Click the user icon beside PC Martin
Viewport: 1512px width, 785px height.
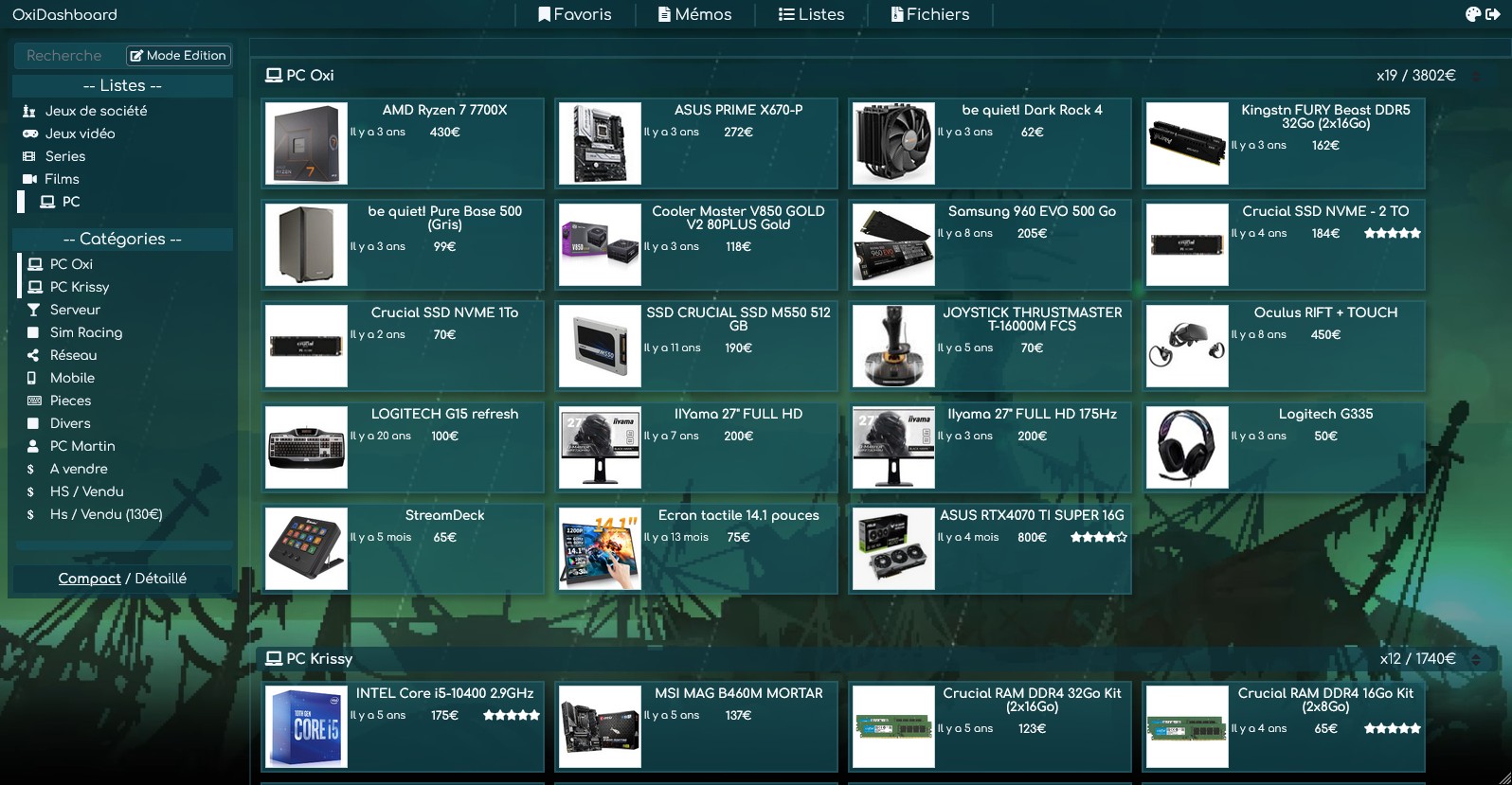[x=33, y=446]
